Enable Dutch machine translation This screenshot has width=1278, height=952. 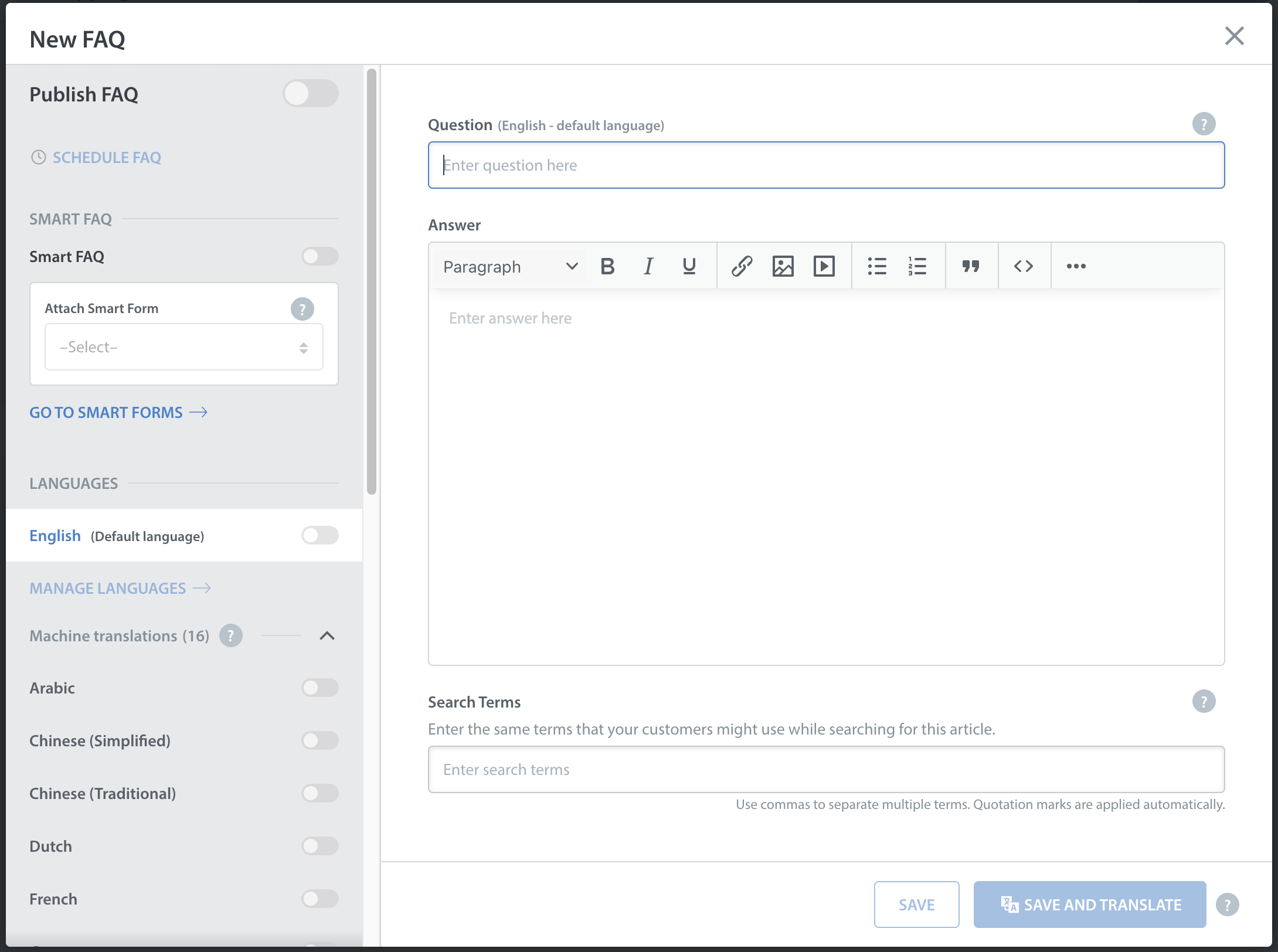pos(320,846)
